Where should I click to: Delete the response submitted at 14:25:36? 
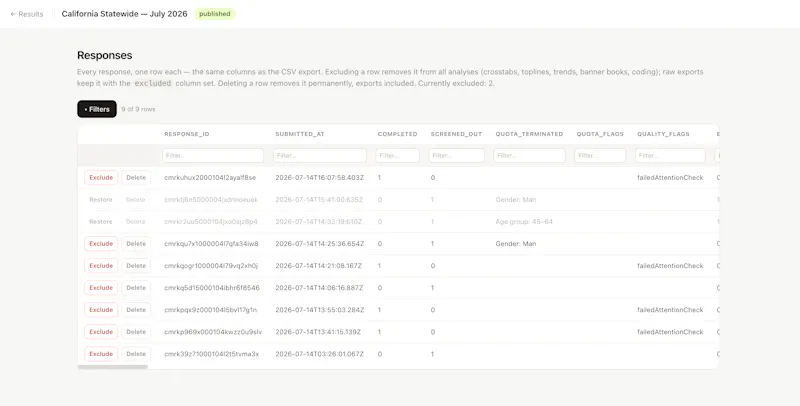coord(136,244)
